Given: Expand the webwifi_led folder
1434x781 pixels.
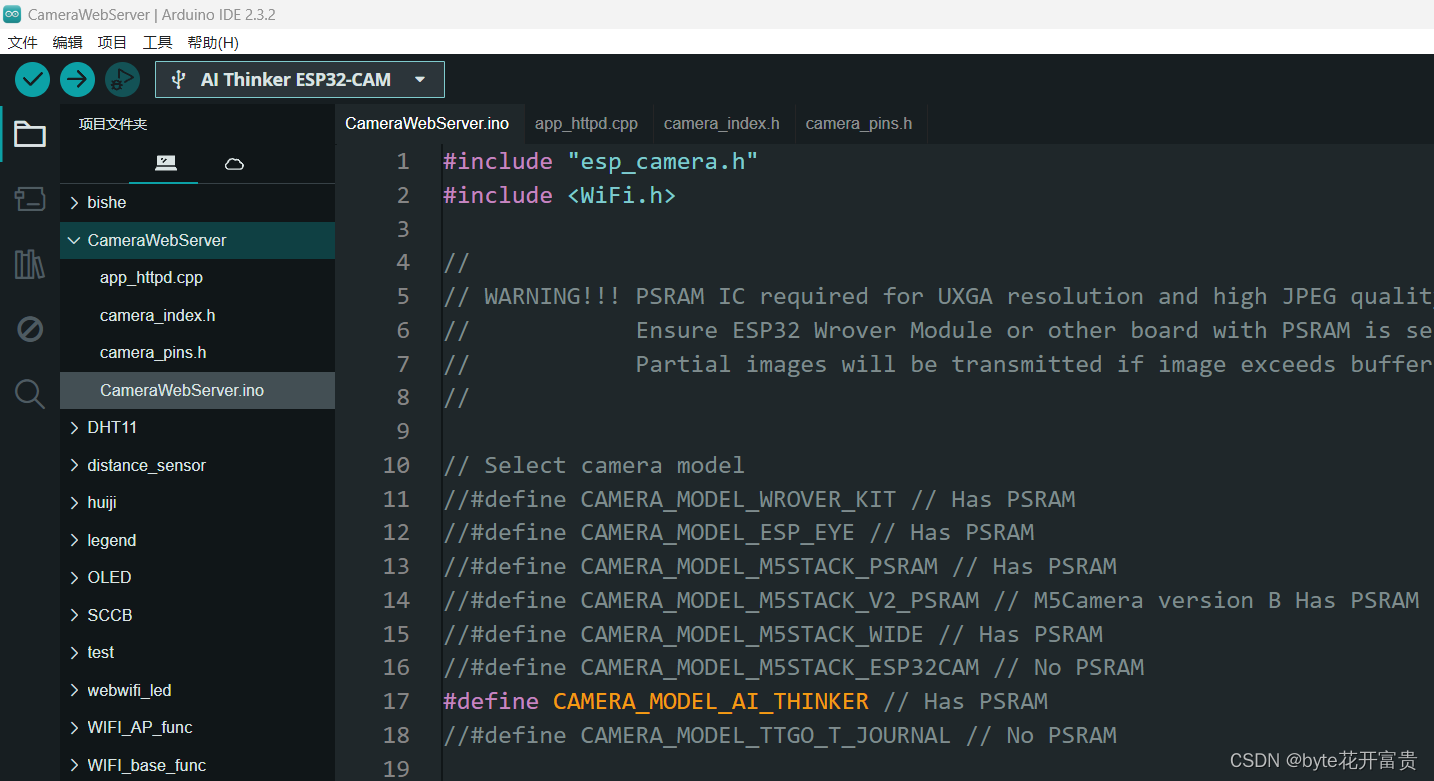Looking at the screenshot, I should tap(198, 690).
